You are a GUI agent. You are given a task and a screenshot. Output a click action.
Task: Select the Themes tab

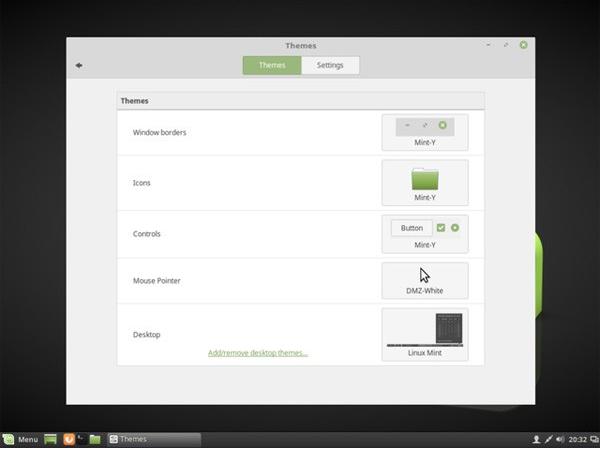pyautogui.click(x=272, y=65)
